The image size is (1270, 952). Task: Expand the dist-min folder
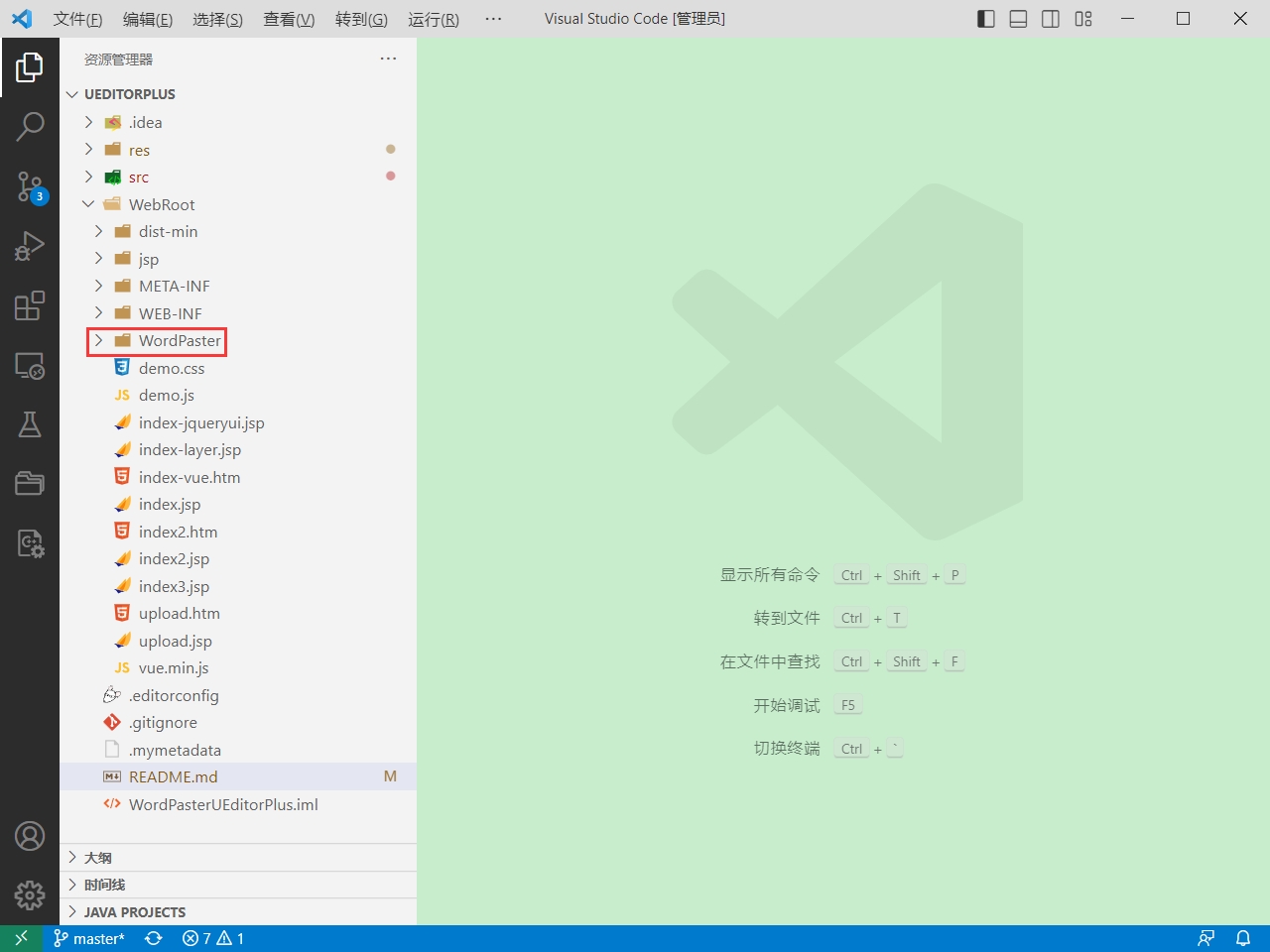(238, 231)
